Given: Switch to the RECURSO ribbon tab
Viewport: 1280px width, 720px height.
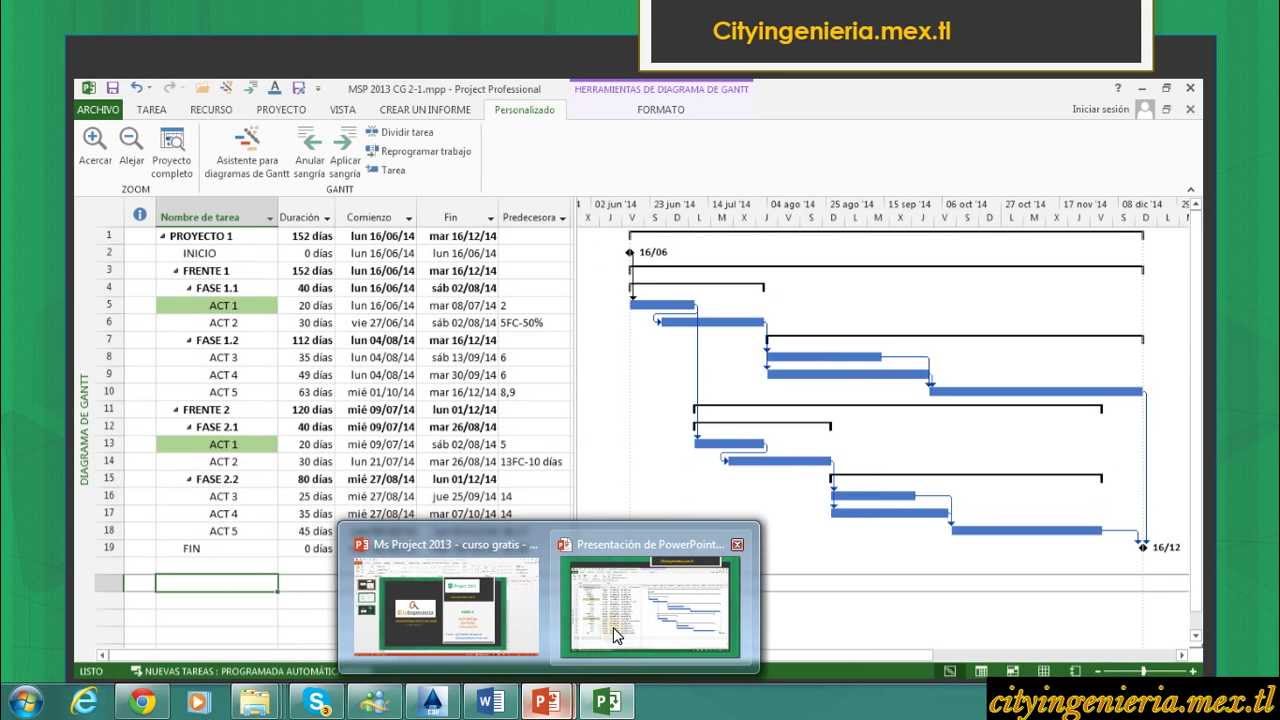Looking at the screenshot, I should [x=211, y=110].
